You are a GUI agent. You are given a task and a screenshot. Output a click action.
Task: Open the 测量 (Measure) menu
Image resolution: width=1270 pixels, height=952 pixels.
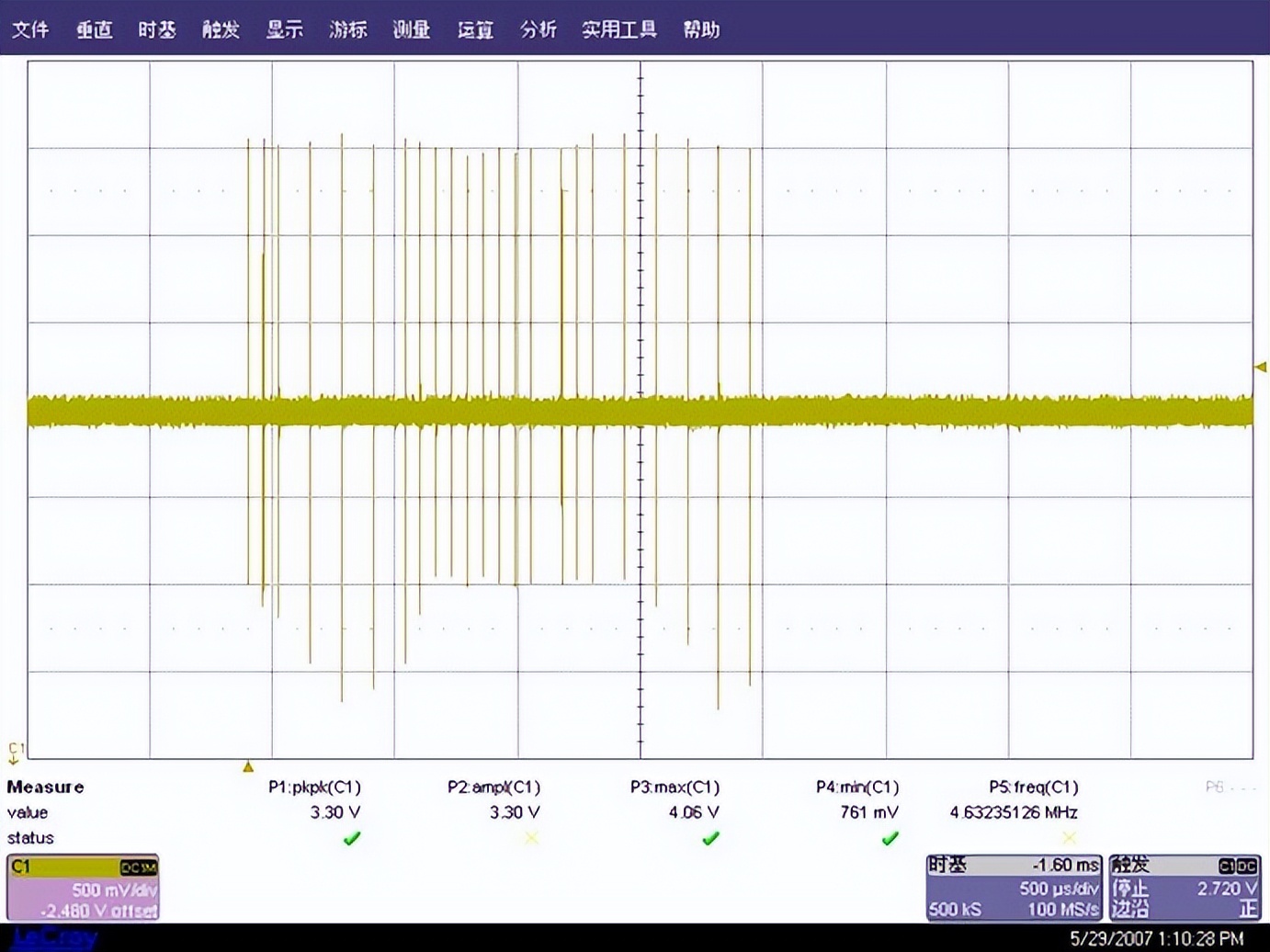point(411,29)
